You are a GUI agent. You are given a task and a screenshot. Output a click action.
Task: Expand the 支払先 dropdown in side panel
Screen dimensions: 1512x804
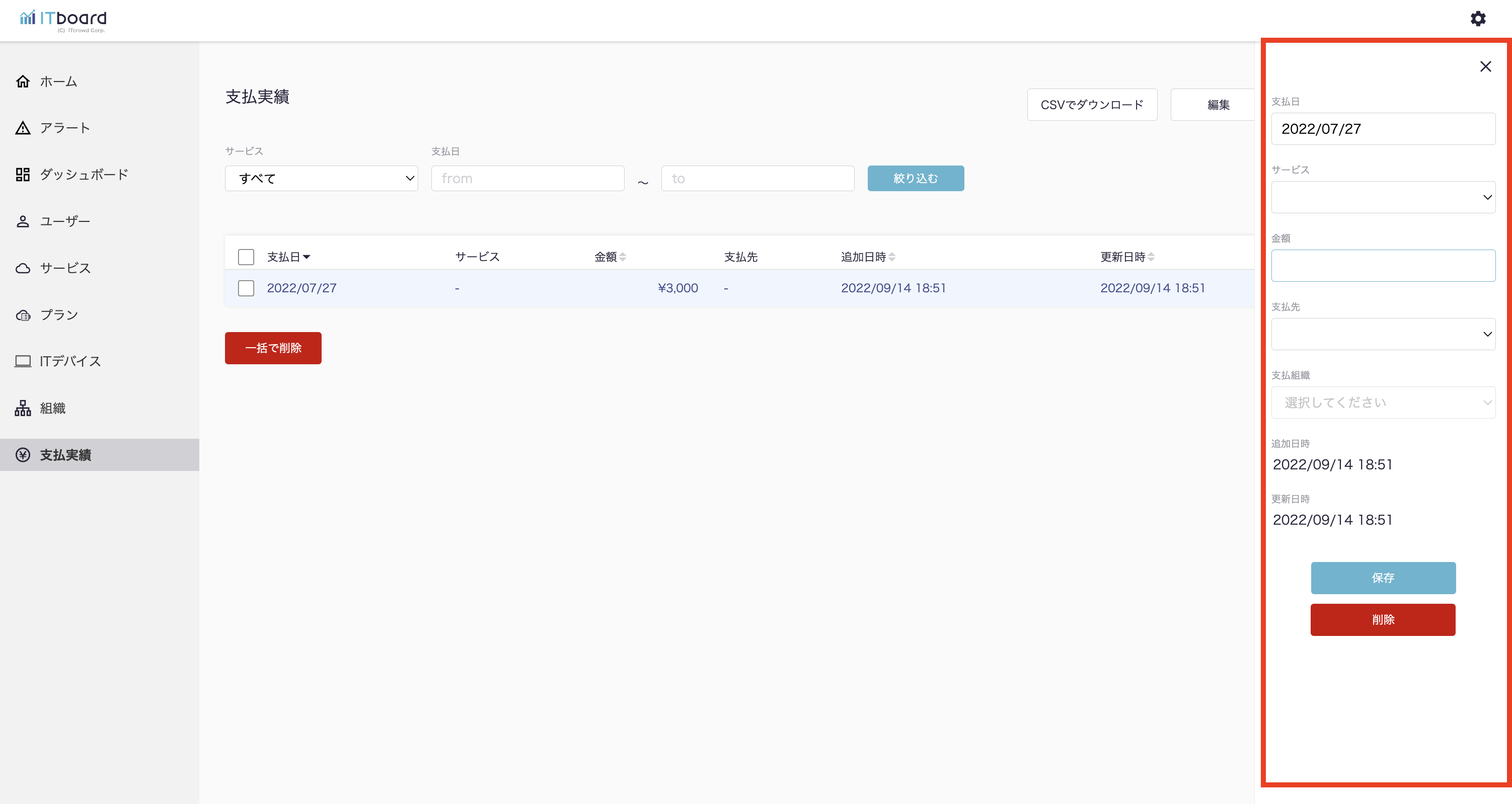click(x=1382, y=334)
